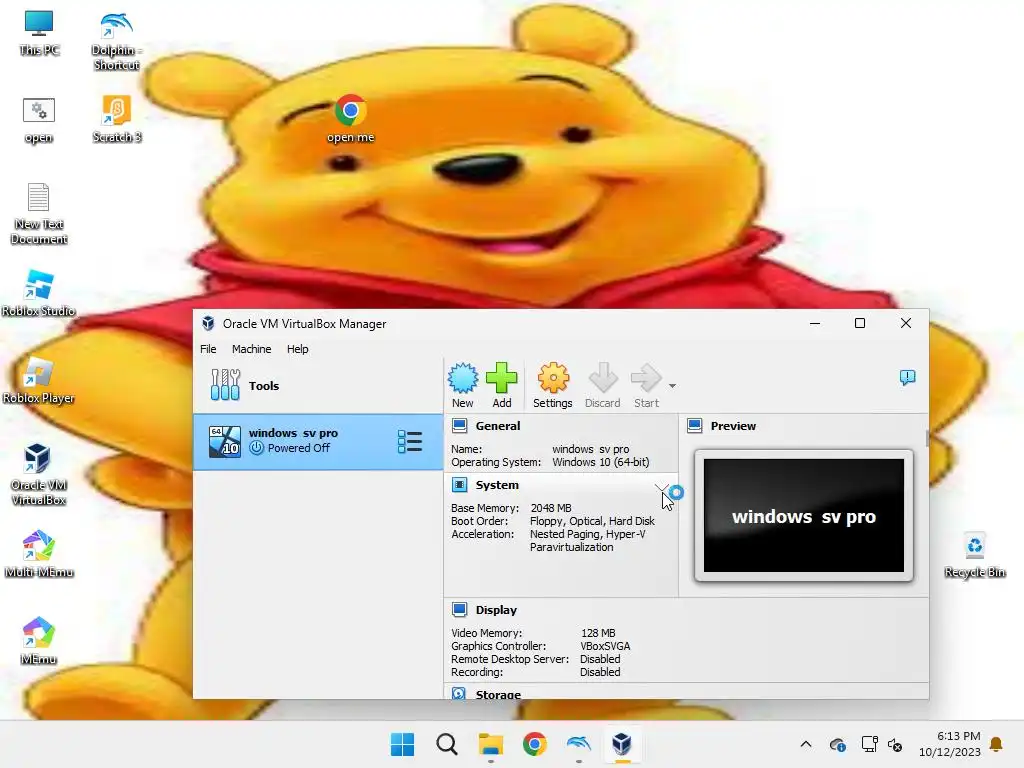This screenshot has width=1024, height=768.
Task: Select the New Text Document desktop icon
Action: pos(39,214)
